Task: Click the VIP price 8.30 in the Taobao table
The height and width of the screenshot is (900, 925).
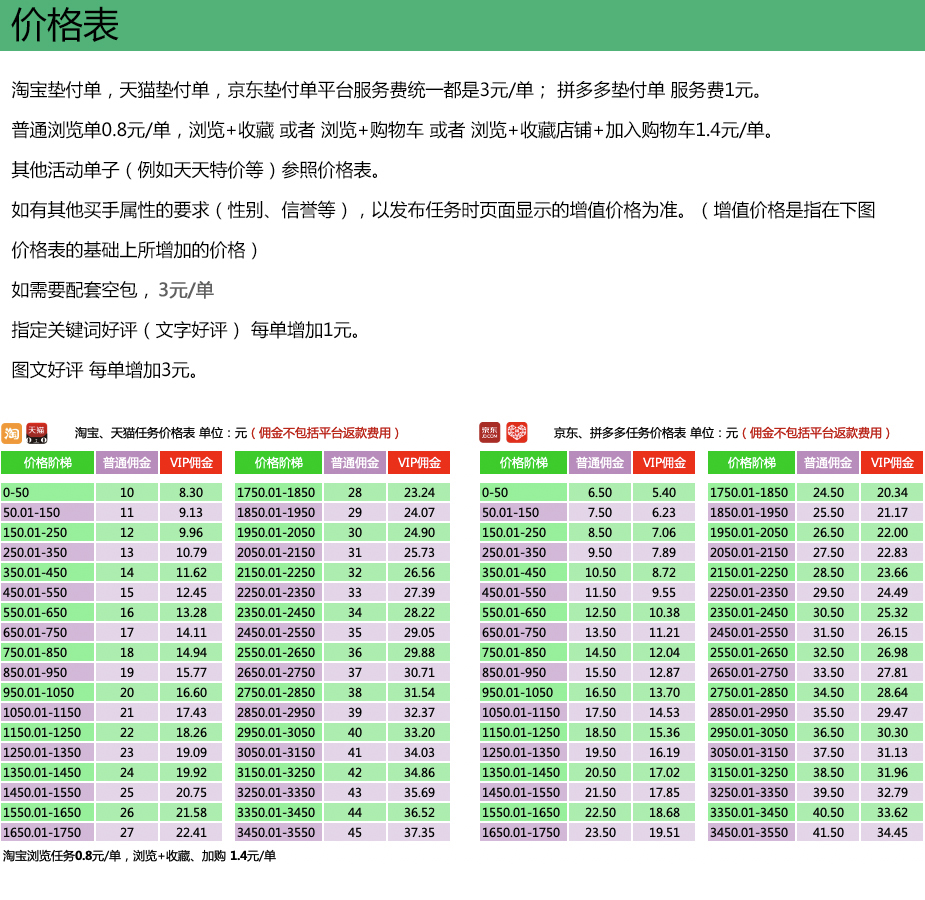Action: pyautogui.click(x=191, y=492)
